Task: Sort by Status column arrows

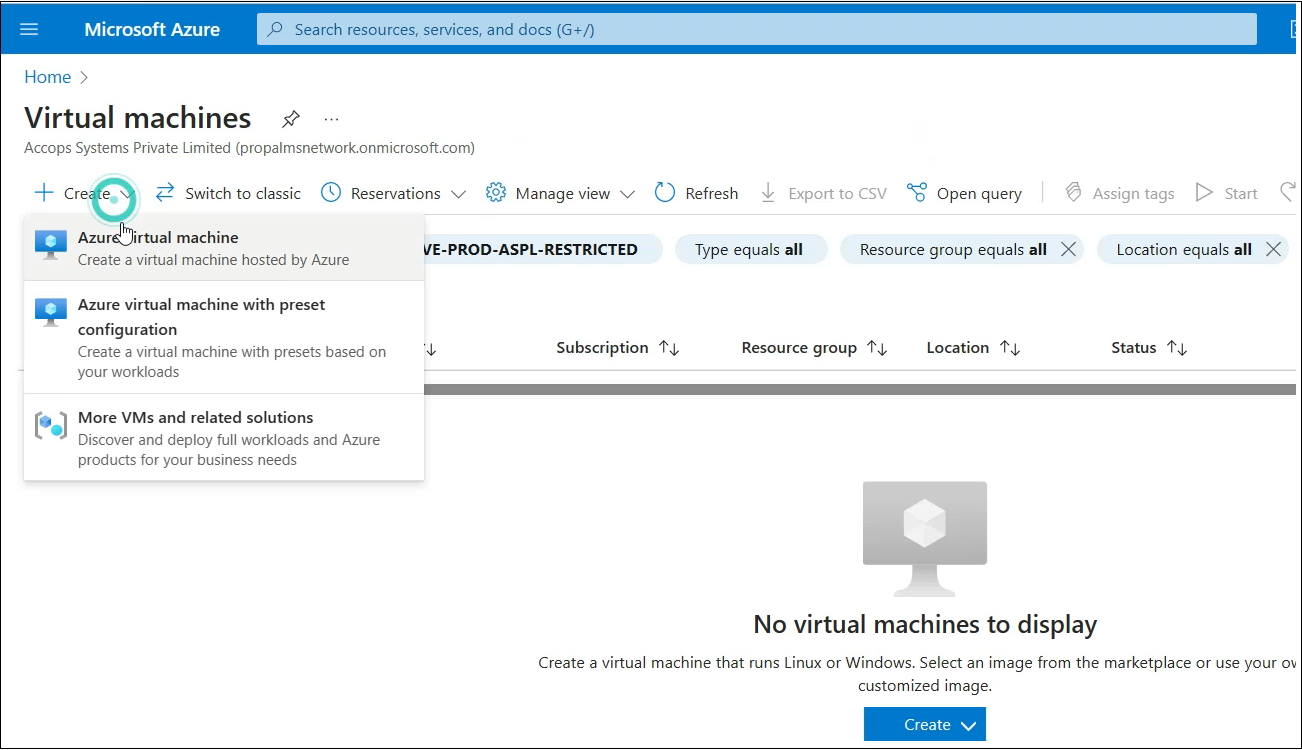Action: click(x=1177, y=348)
